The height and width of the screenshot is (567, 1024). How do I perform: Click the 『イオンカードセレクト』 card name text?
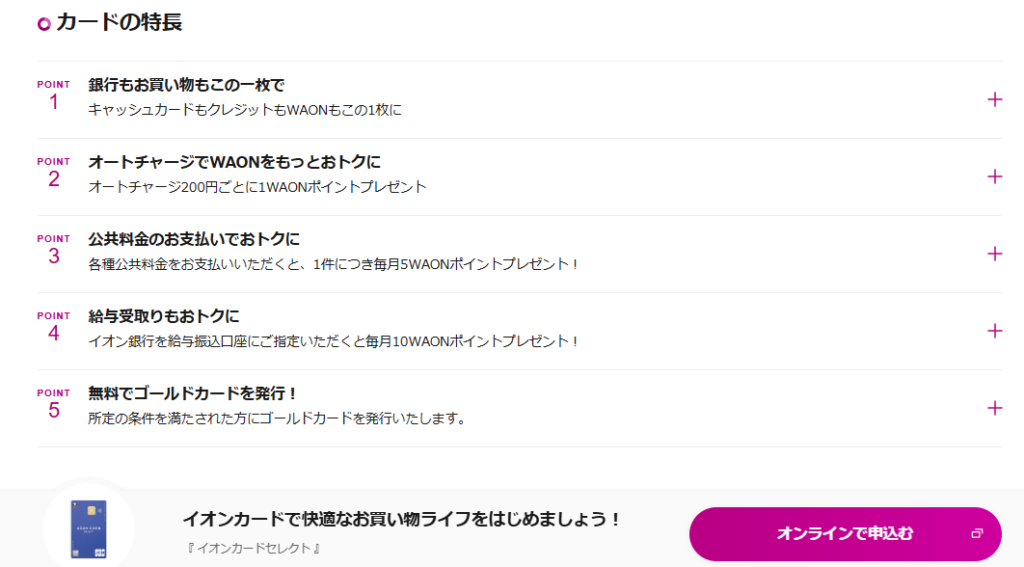click(253, 548)
